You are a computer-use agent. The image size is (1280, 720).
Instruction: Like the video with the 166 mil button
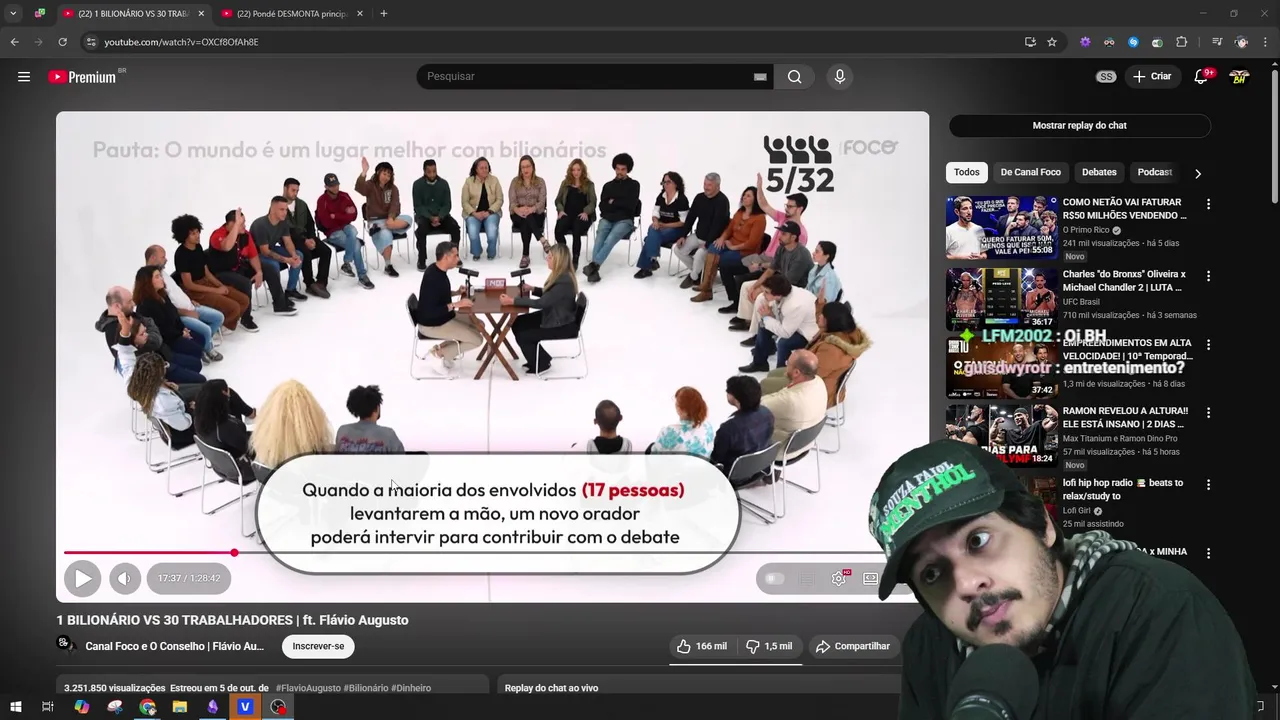pos(702,646)
